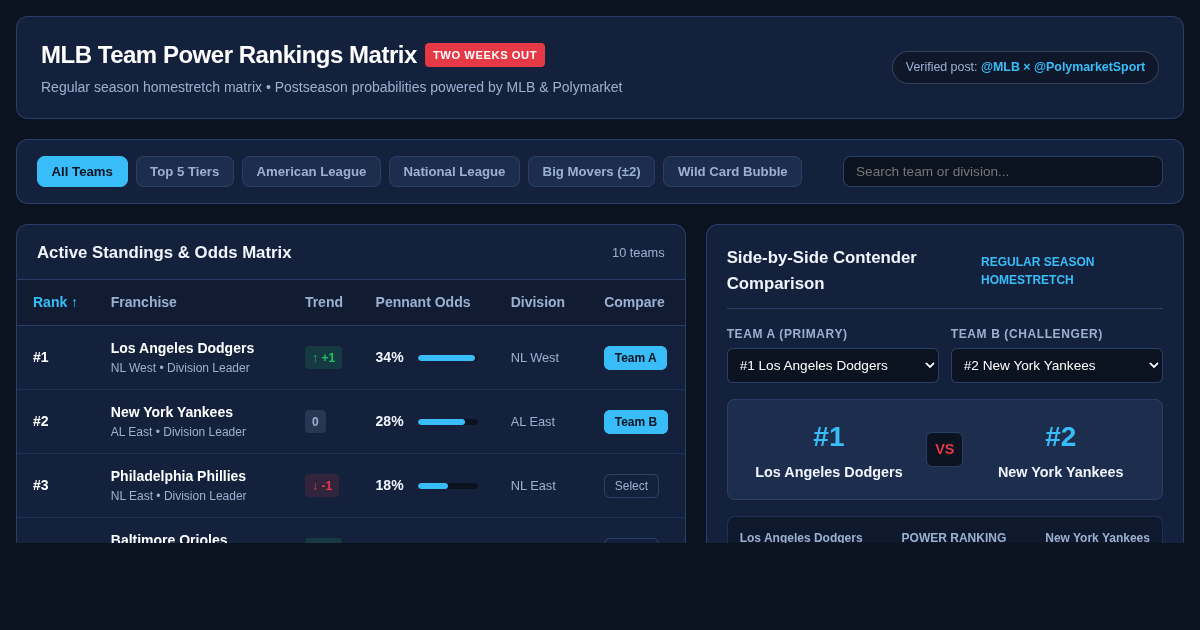Viewport: 1200px width, 630px height.
Task: Sort by the Trend column header
Action: (324, 302)
